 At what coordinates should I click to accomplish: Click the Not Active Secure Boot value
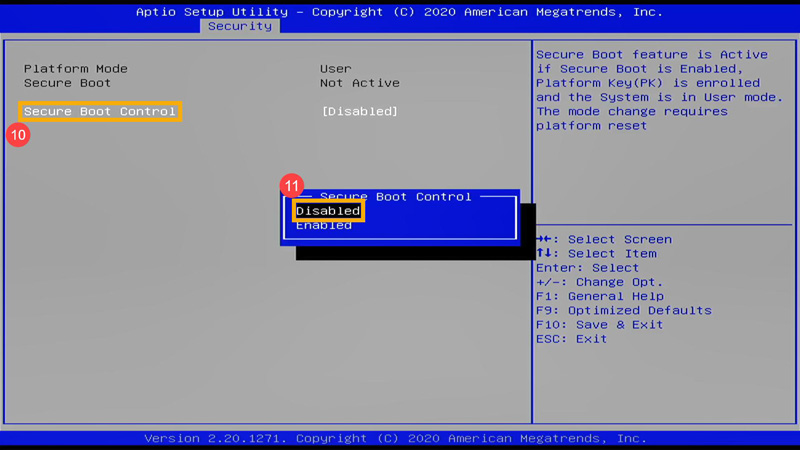(x=359, y=83)
